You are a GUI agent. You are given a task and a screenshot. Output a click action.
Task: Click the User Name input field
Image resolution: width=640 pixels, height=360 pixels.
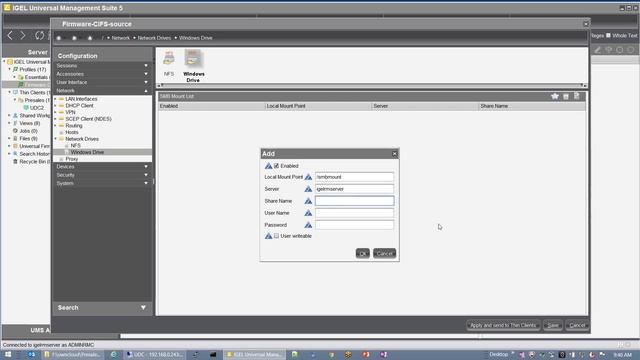(x=354, y=213)
